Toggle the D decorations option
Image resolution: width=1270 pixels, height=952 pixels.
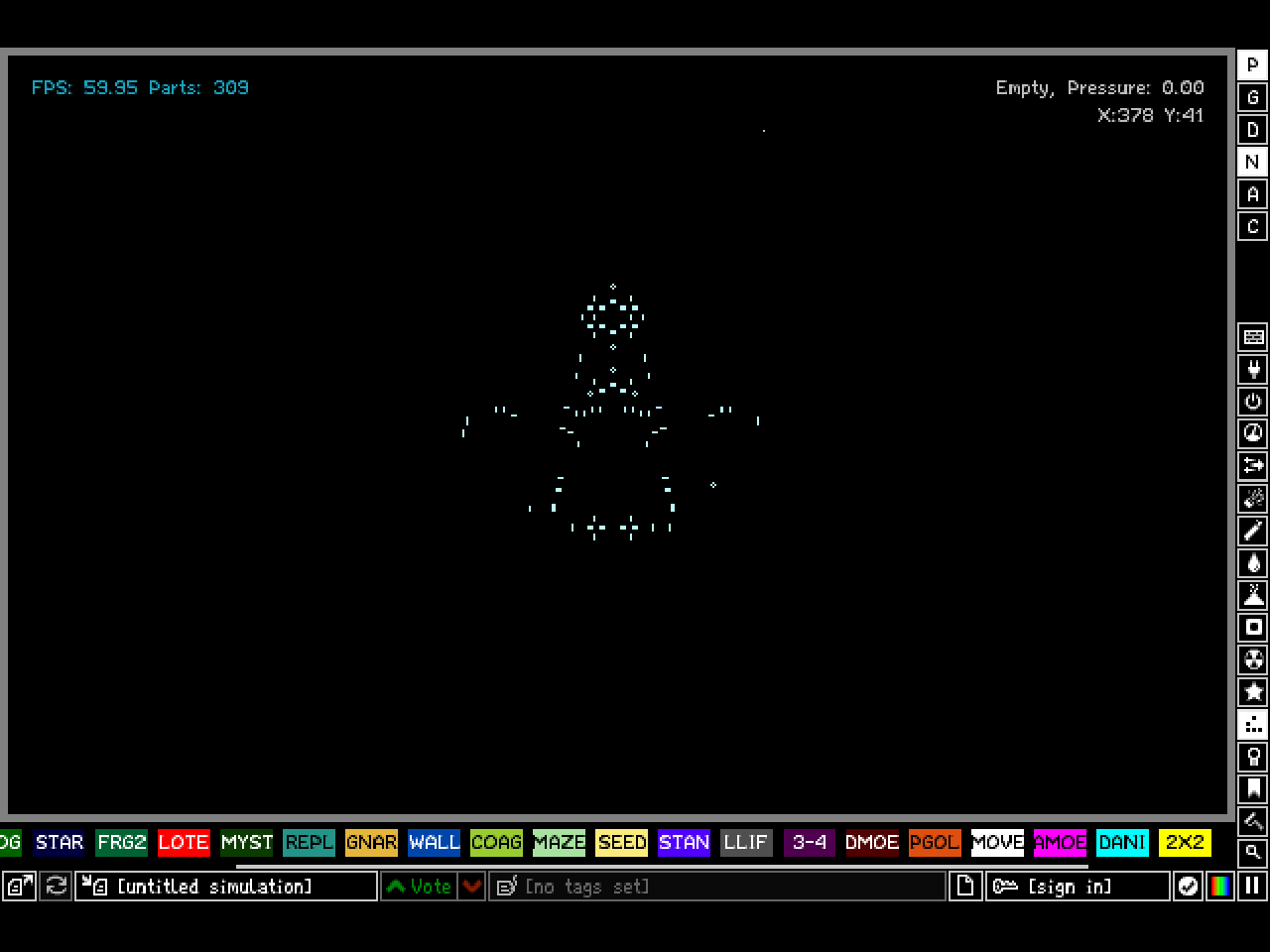(x=1253, y=130)
